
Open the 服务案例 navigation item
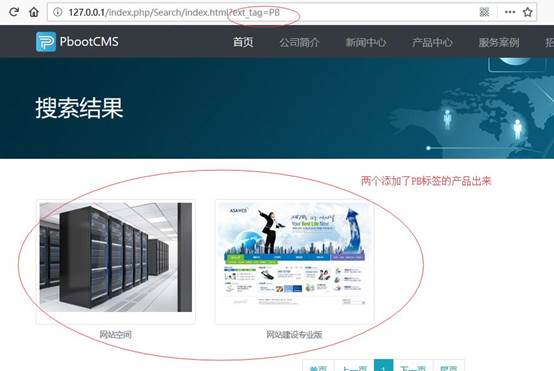point(499,42)
